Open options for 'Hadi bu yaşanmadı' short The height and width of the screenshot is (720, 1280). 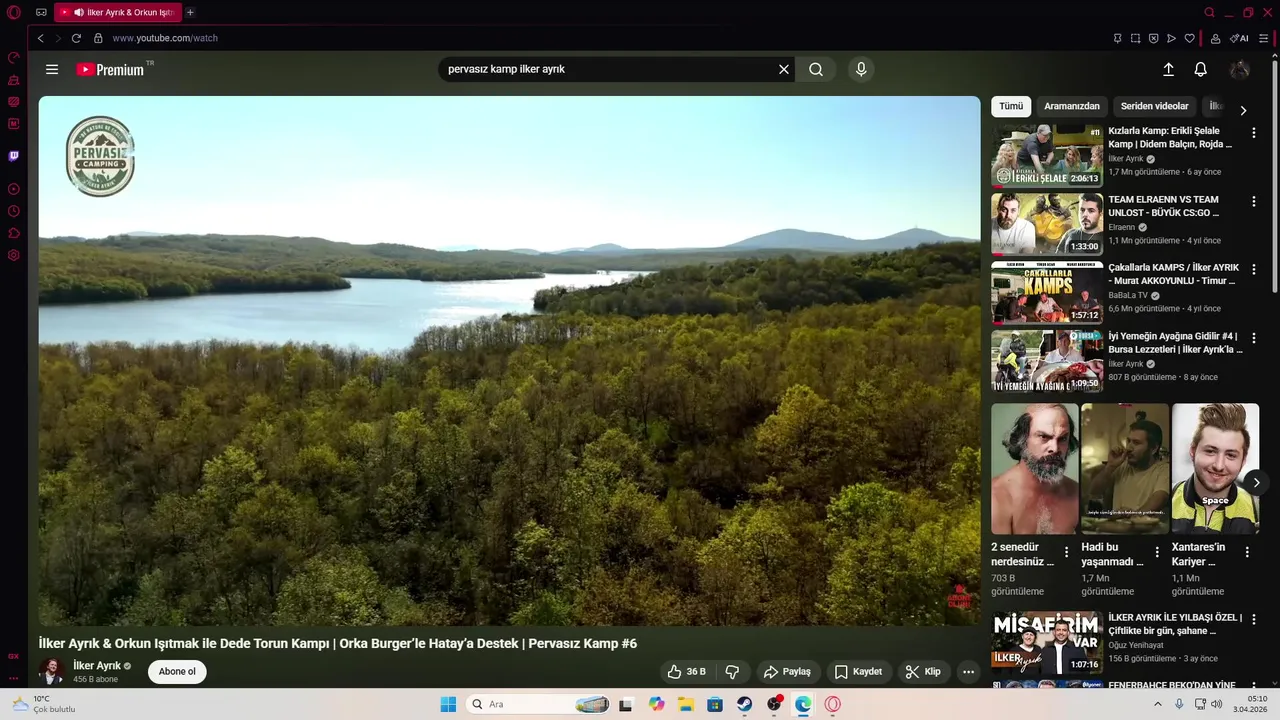pos(1157,552)
